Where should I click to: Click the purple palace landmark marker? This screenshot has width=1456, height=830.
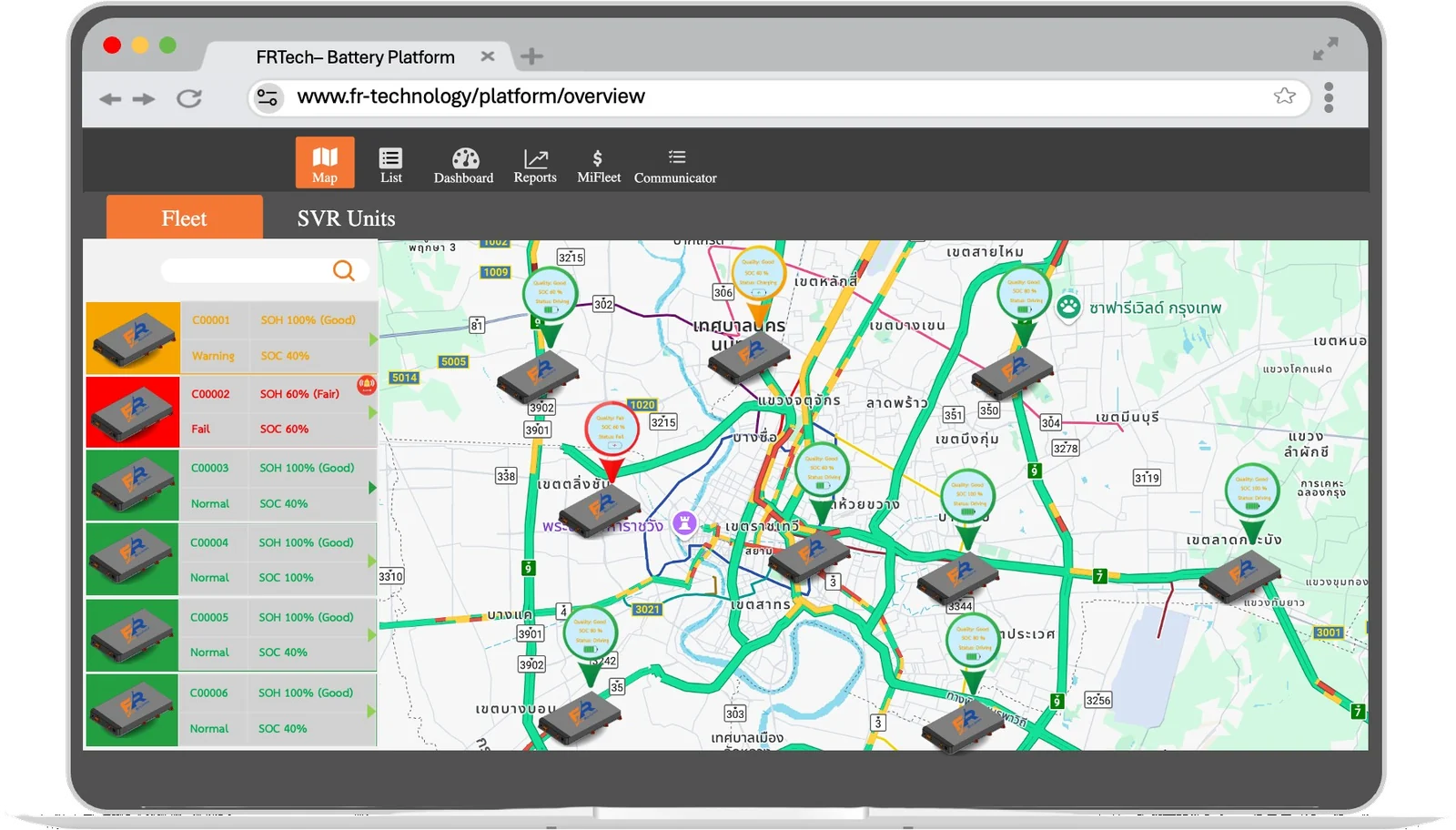coord(684,523)
